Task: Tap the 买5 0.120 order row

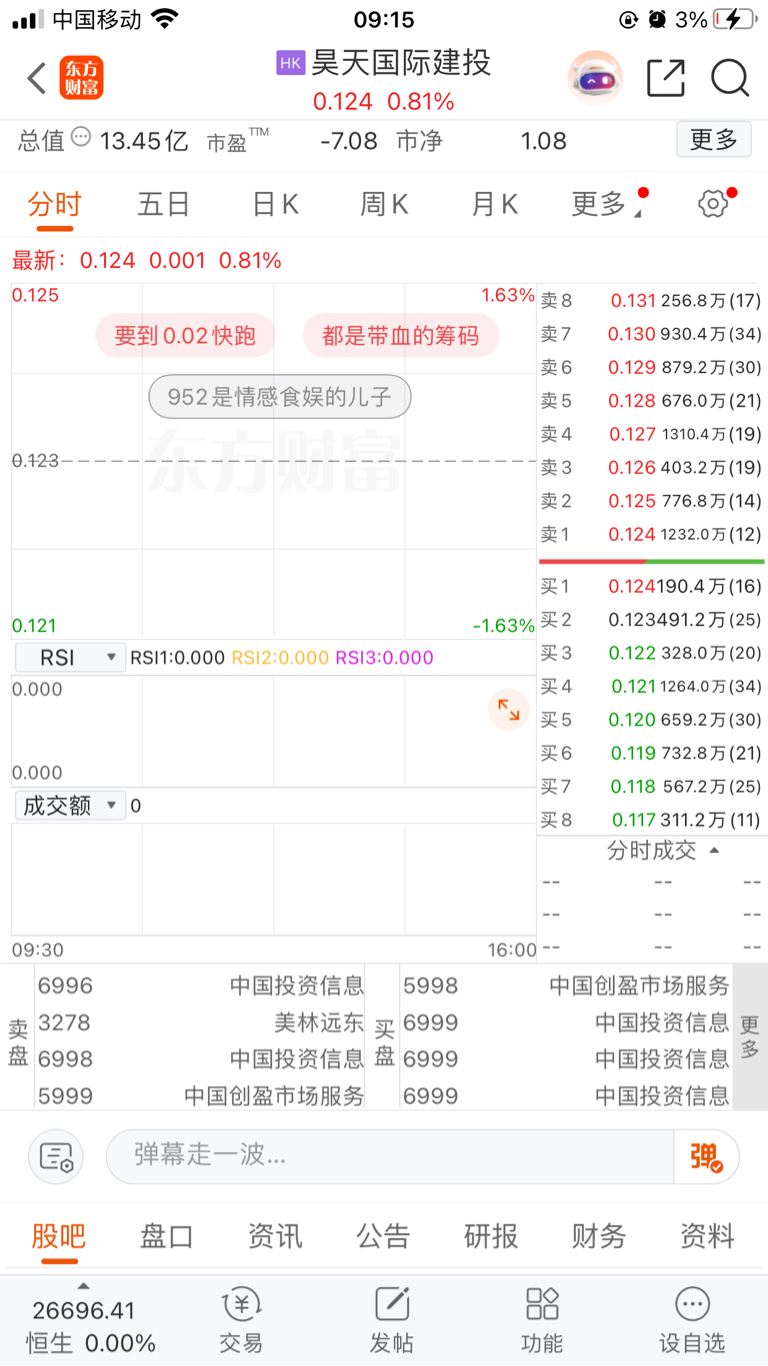Action: (x=651, y=720)
